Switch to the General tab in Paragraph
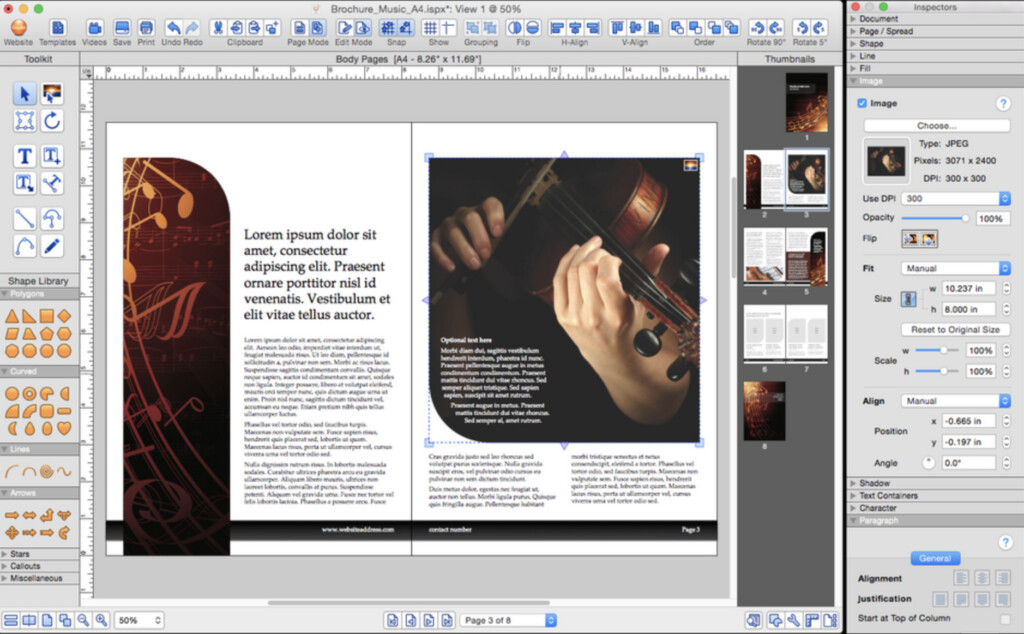The height and width of the screenshot is (634, 1024). (x=935, y=558)
